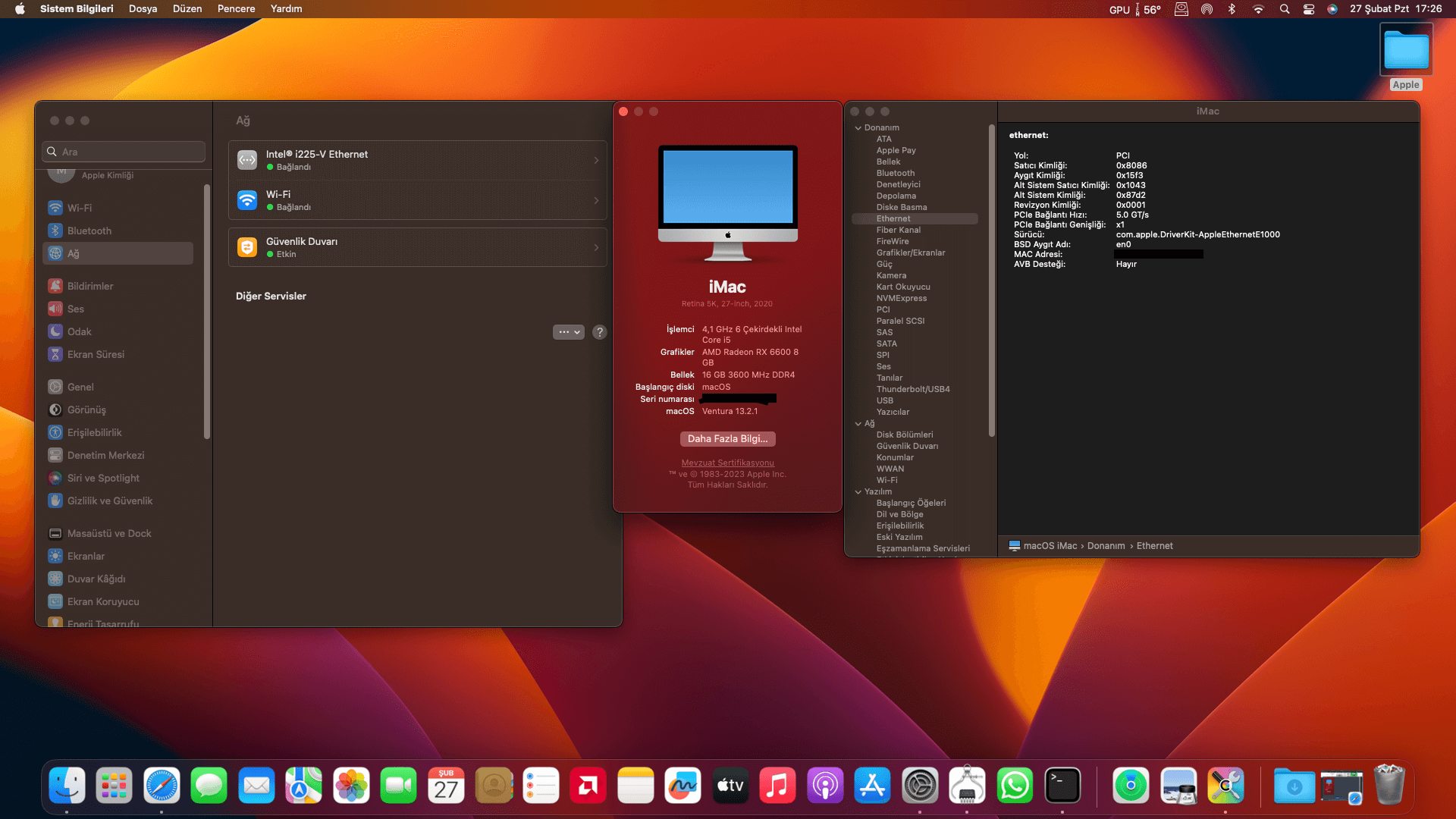This screenshot has width=1456, height=819.
Task: Collapse the Donanım tree section
Action: click(858, 128)
